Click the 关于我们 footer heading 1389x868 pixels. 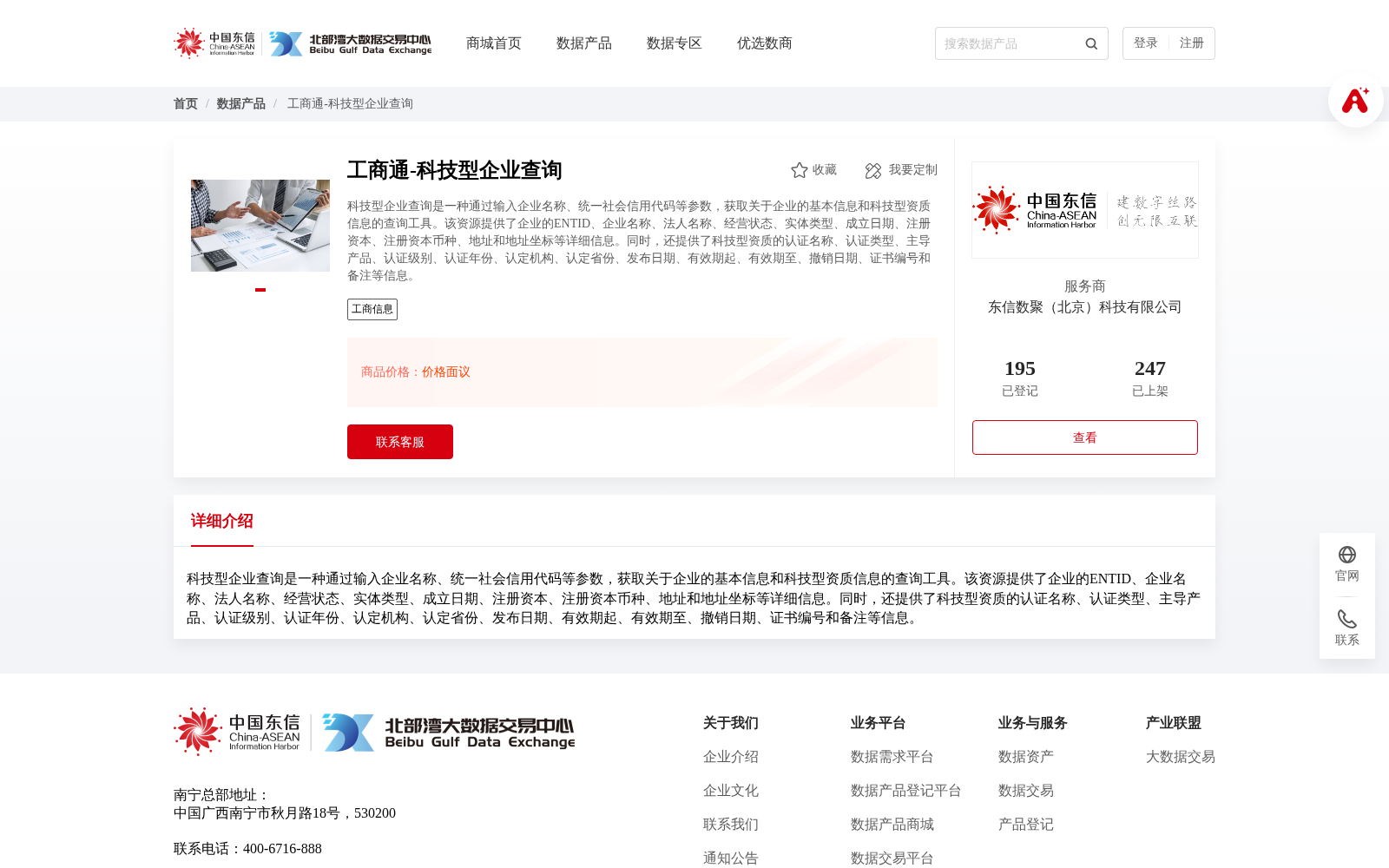(x=731, y=723)
